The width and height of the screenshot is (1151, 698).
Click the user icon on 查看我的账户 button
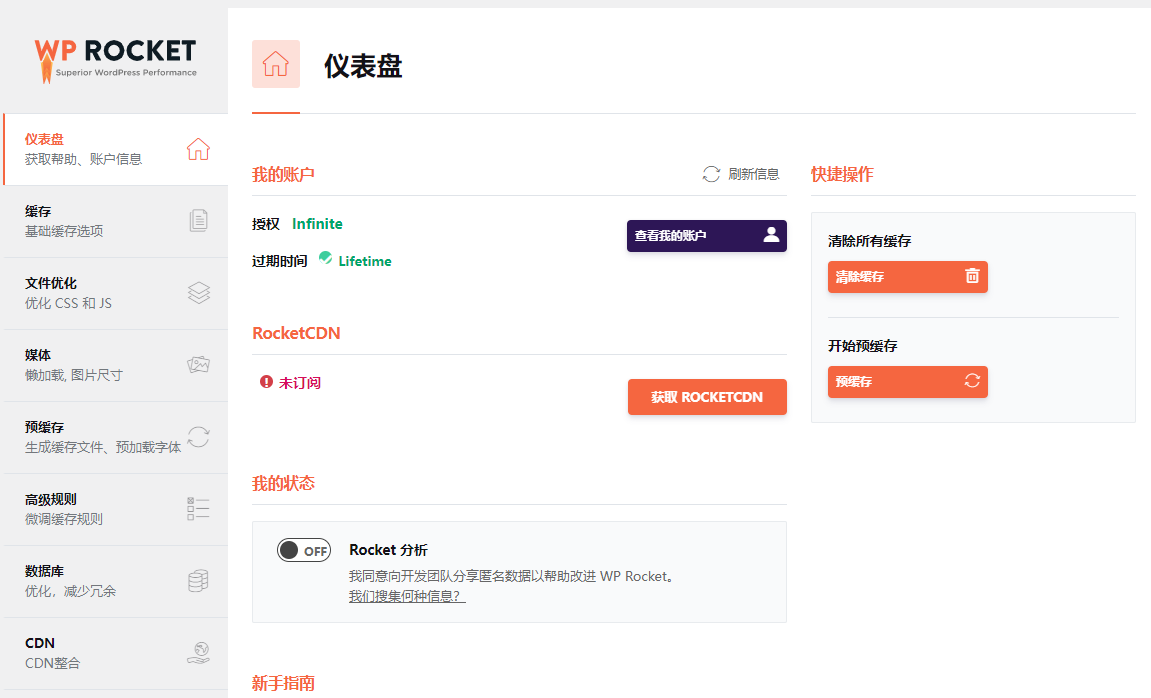(771, 235)
